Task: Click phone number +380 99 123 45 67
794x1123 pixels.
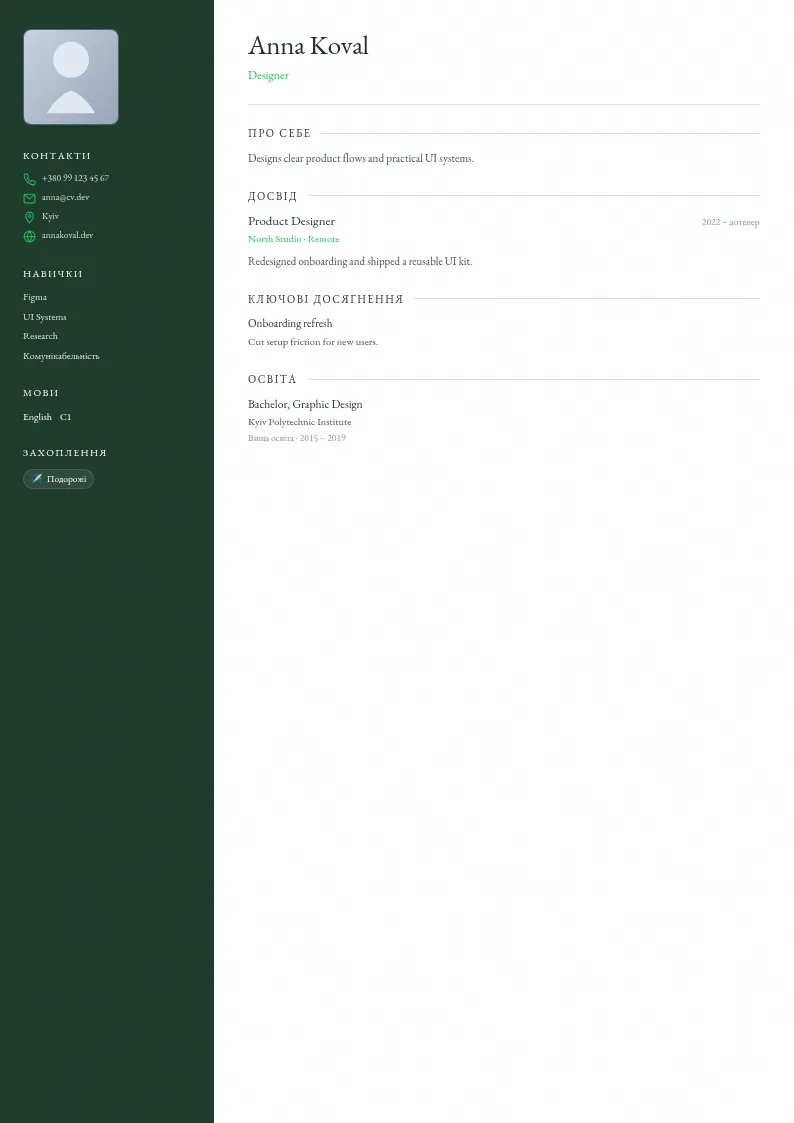Action: coord(75,178)
